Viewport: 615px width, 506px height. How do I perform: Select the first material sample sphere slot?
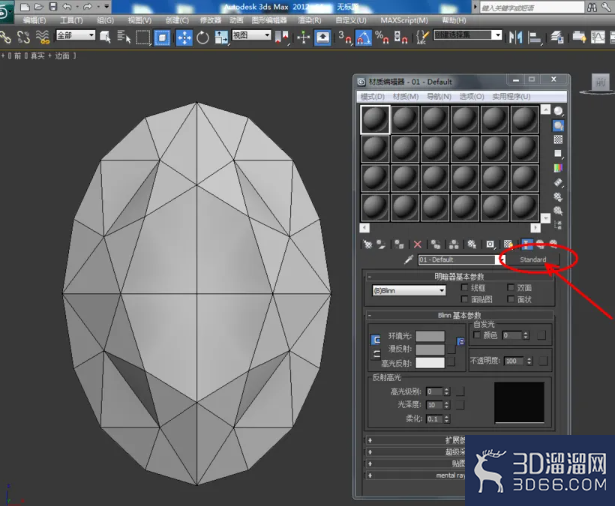coord(375,120)
